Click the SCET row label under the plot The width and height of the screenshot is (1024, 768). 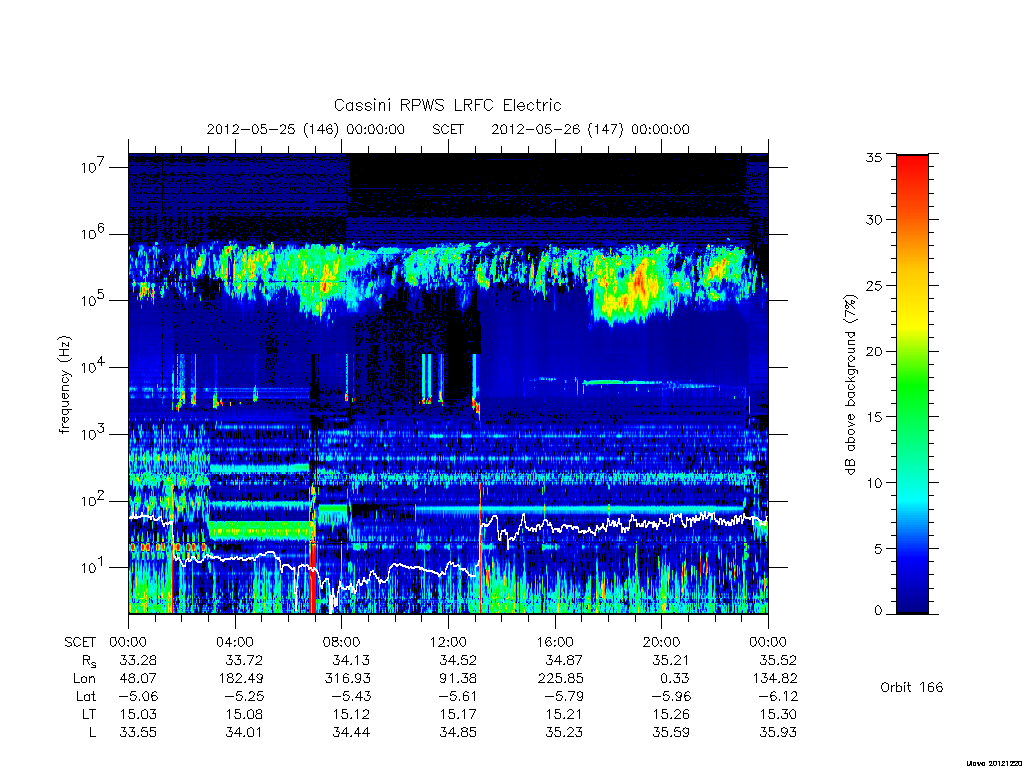point(80,643)
